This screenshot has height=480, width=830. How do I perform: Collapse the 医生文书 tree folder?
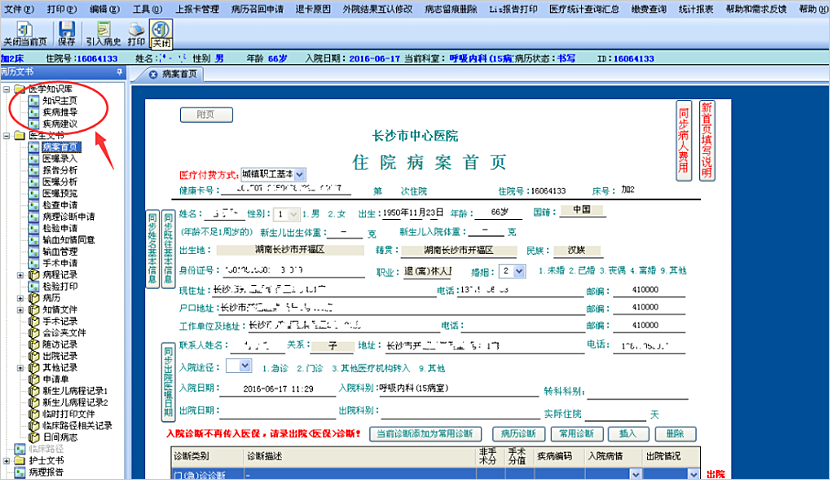point(6,135)
